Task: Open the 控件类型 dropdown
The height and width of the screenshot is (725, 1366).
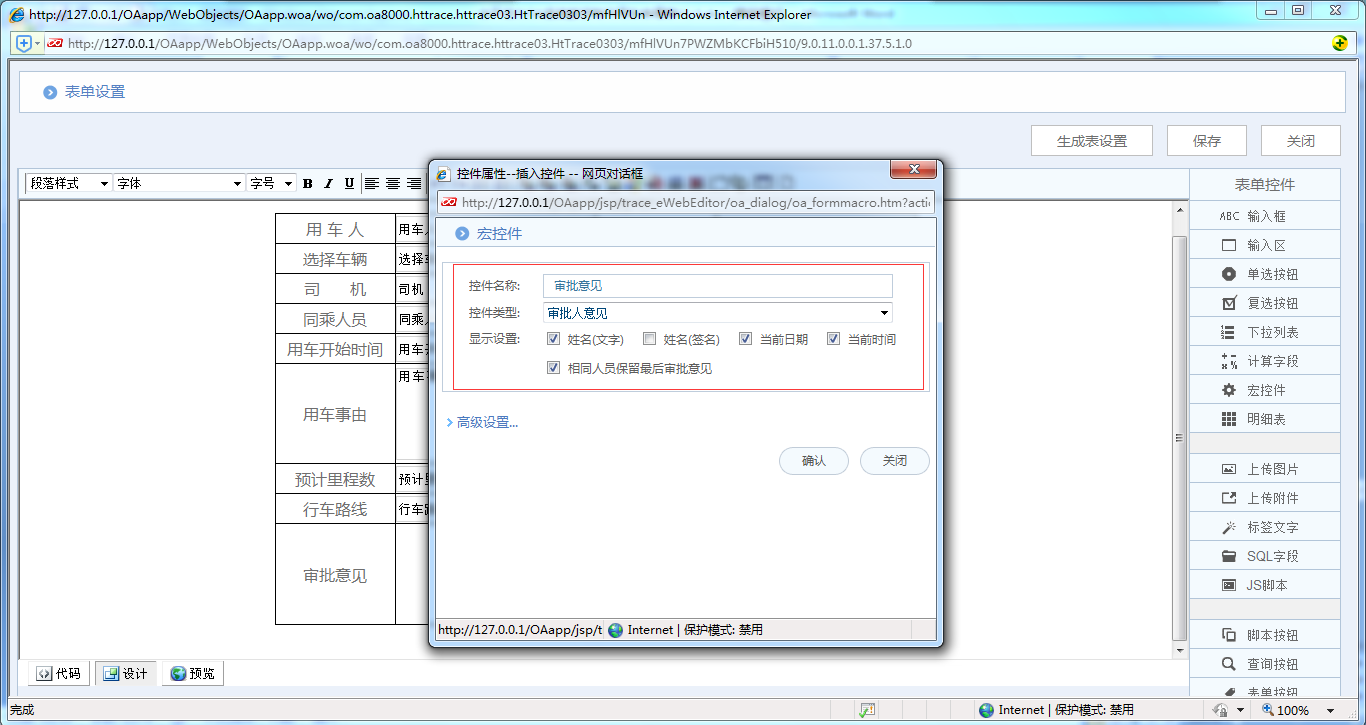Action: [x=883, y=312]
